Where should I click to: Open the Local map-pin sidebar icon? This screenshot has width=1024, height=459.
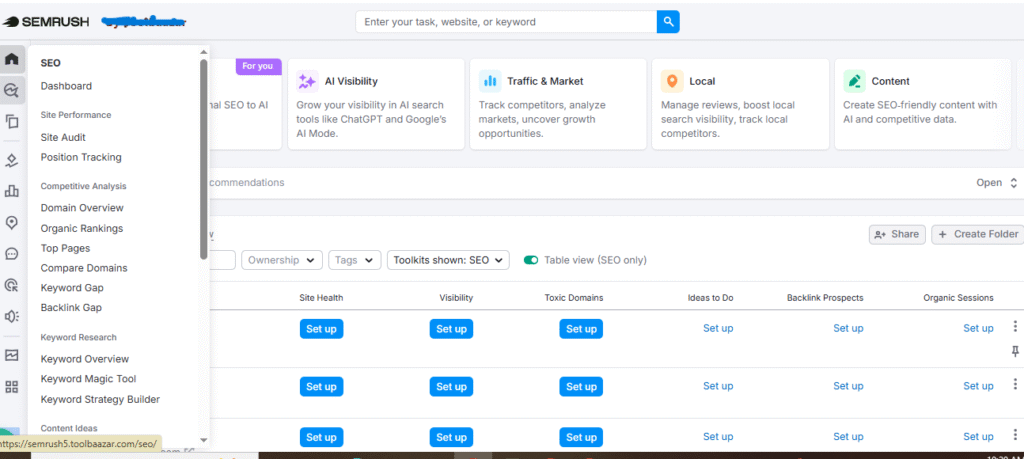11,223
